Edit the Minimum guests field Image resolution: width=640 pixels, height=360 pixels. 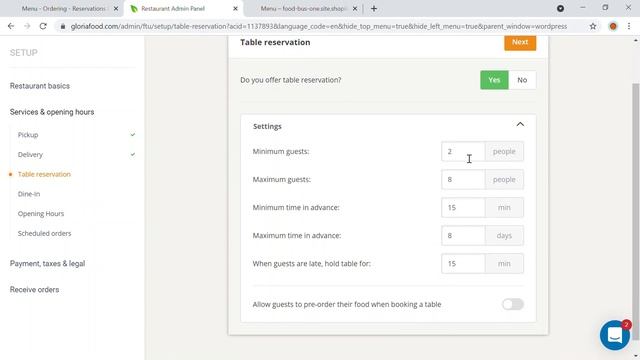463,151
